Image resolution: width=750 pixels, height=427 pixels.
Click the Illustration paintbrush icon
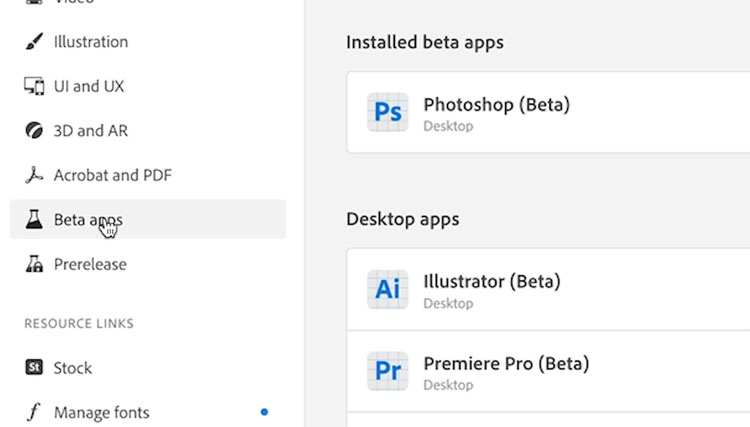click(x=34, y=42)
